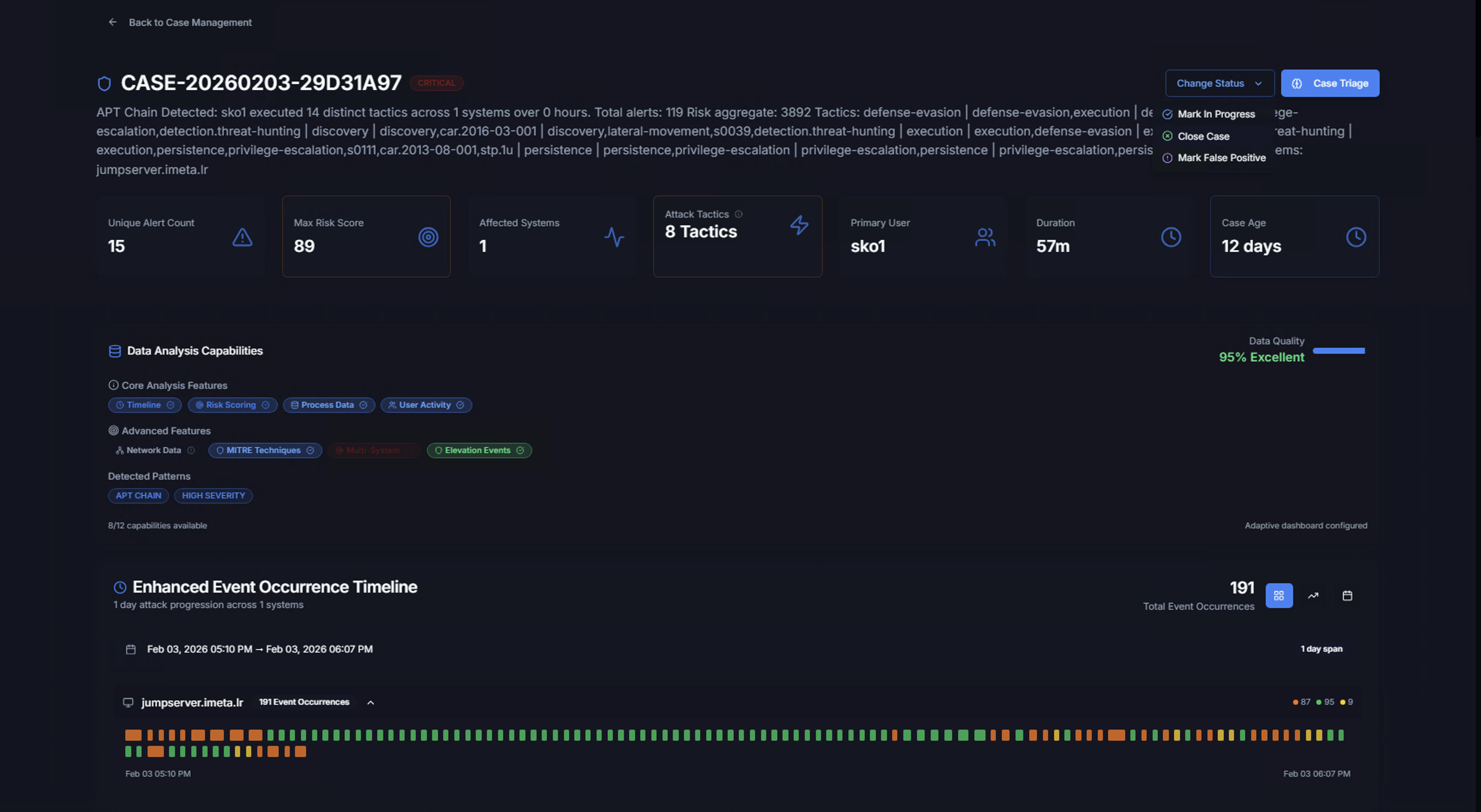Click the grid view timeline icon
The width and height of the screenshot is (1481, 812).
click(x=1279, y=595)
